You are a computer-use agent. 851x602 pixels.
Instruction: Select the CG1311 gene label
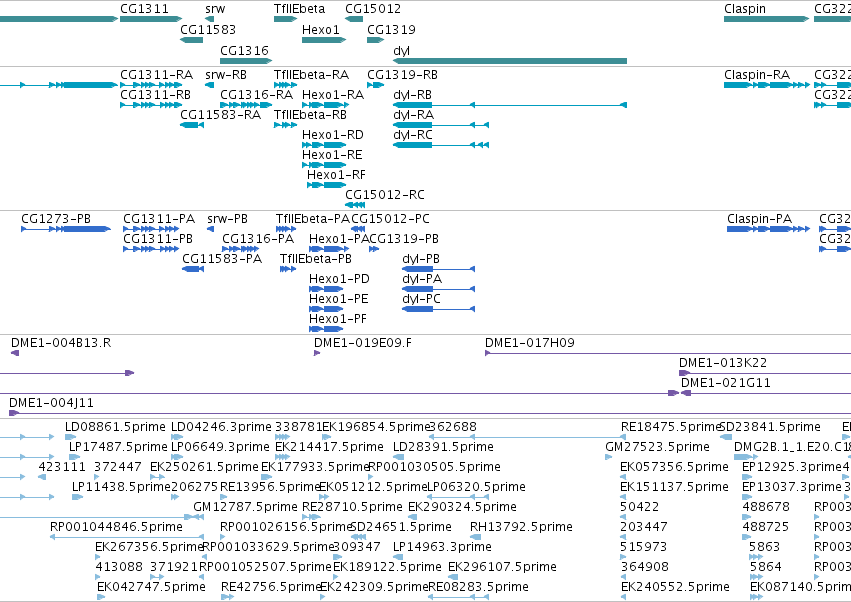144,9
